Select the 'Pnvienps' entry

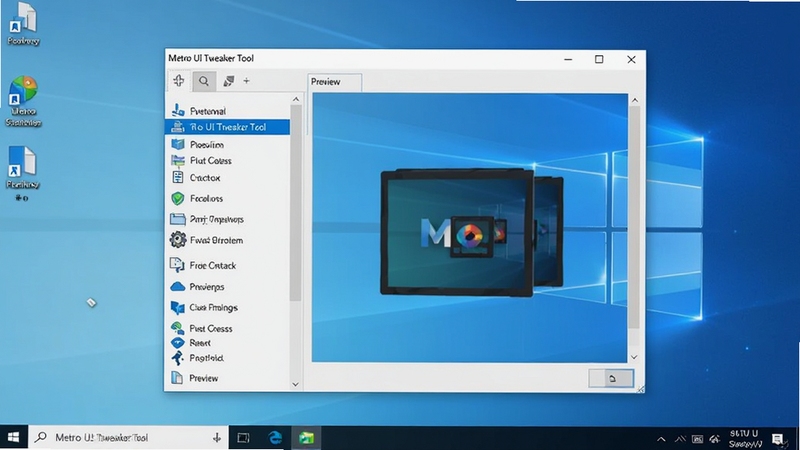coord(207,287)
